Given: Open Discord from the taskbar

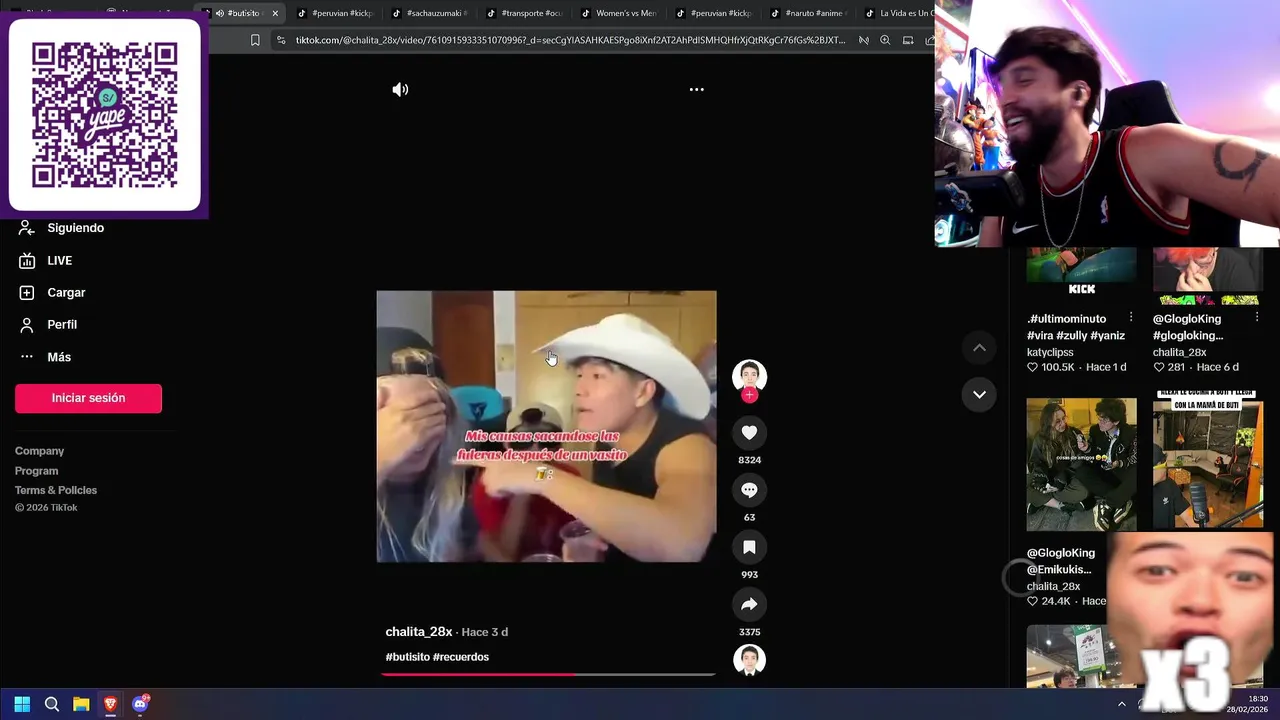Looking at the screenshot, I should pos(140,704).
